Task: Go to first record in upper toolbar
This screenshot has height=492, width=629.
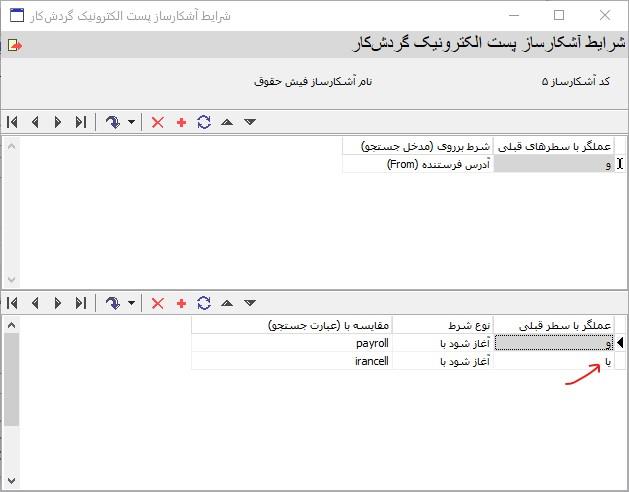Action: (12, 122)
